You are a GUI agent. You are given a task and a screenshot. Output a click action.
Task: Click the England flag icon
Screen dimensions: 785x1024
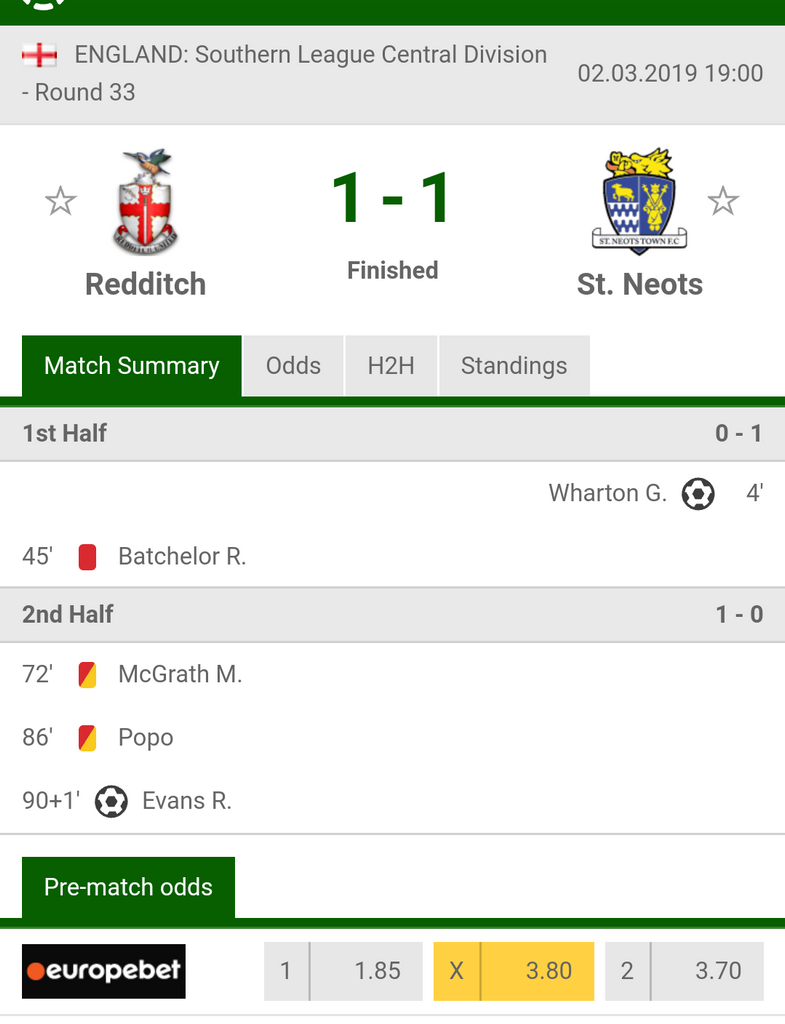[40, 55]
